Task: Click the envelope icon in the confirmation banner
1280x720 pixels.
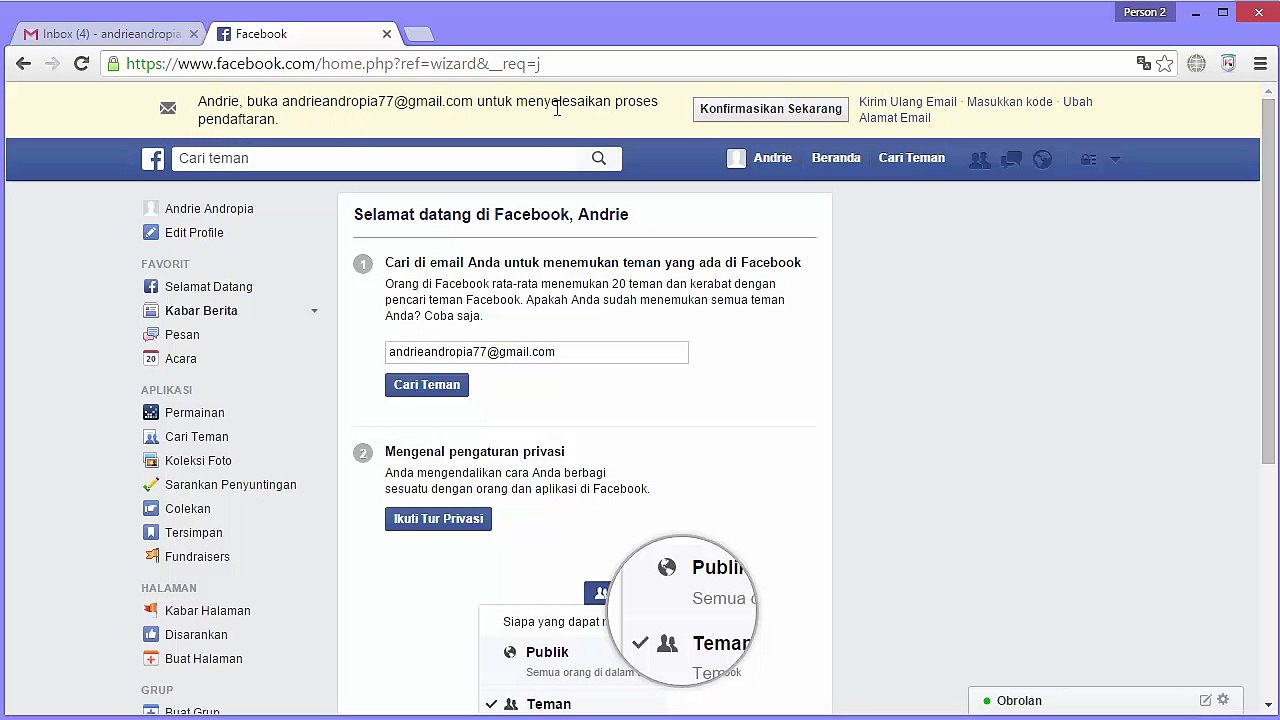Action: click(168, 108)
